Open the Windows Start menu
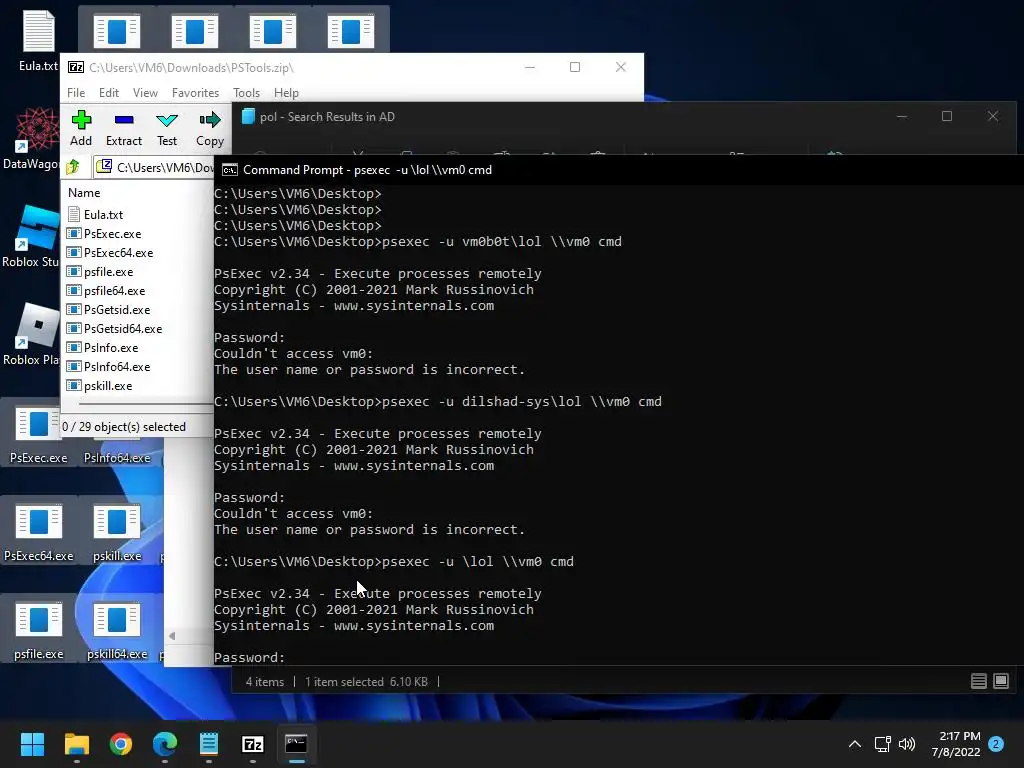Image resolution: width=1024 pixels, height=768 pixels. pos(32,744)
